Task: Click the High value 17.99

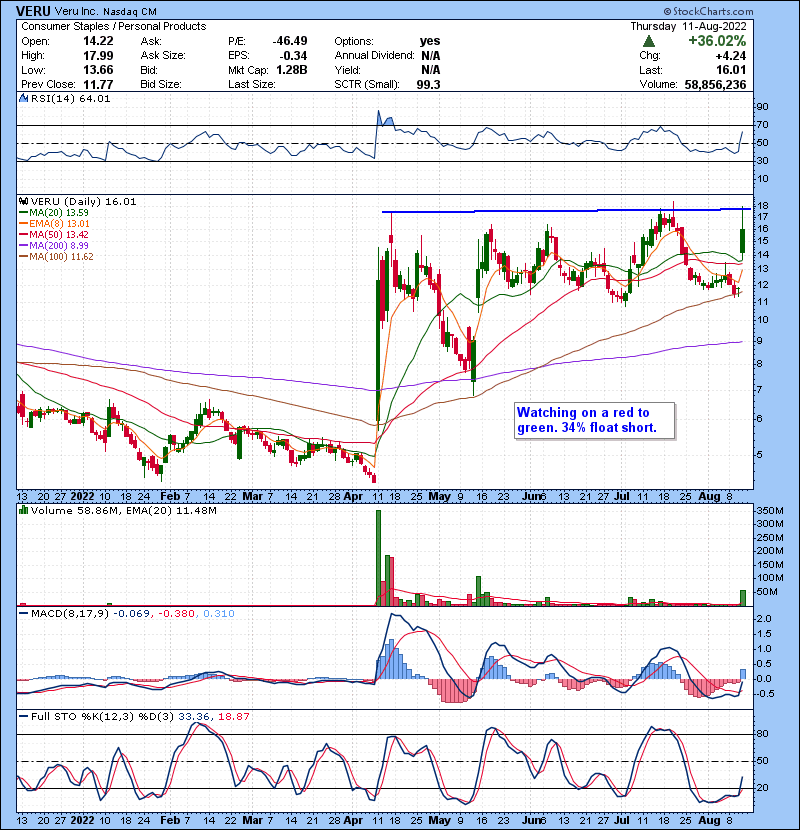Action: point(98,56)
